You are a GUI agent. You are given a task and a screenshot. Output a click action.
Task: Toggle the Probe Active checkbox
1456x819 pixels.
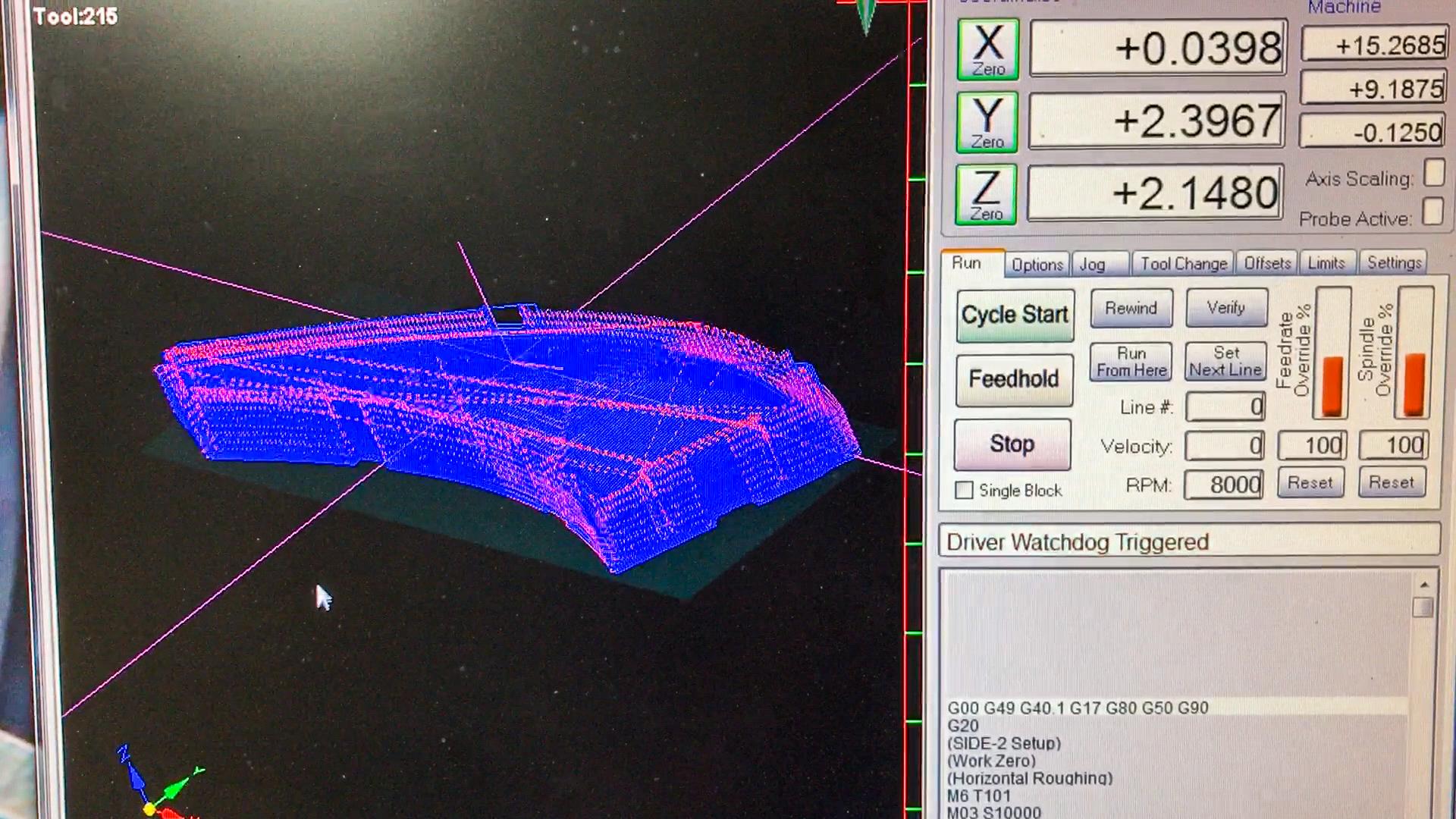[x=1432, y=212]
